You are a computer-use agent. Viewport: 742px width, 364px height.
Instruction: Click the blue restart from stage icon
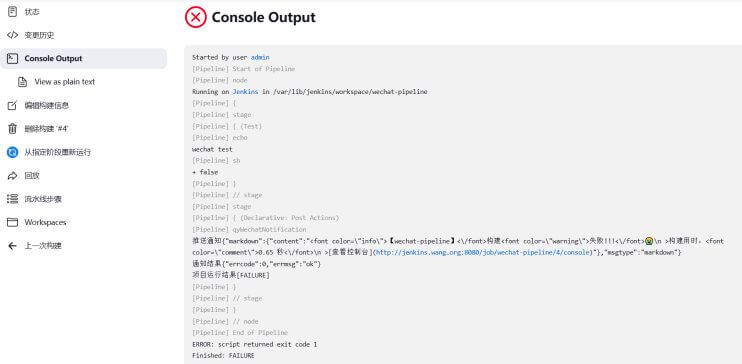12,152
